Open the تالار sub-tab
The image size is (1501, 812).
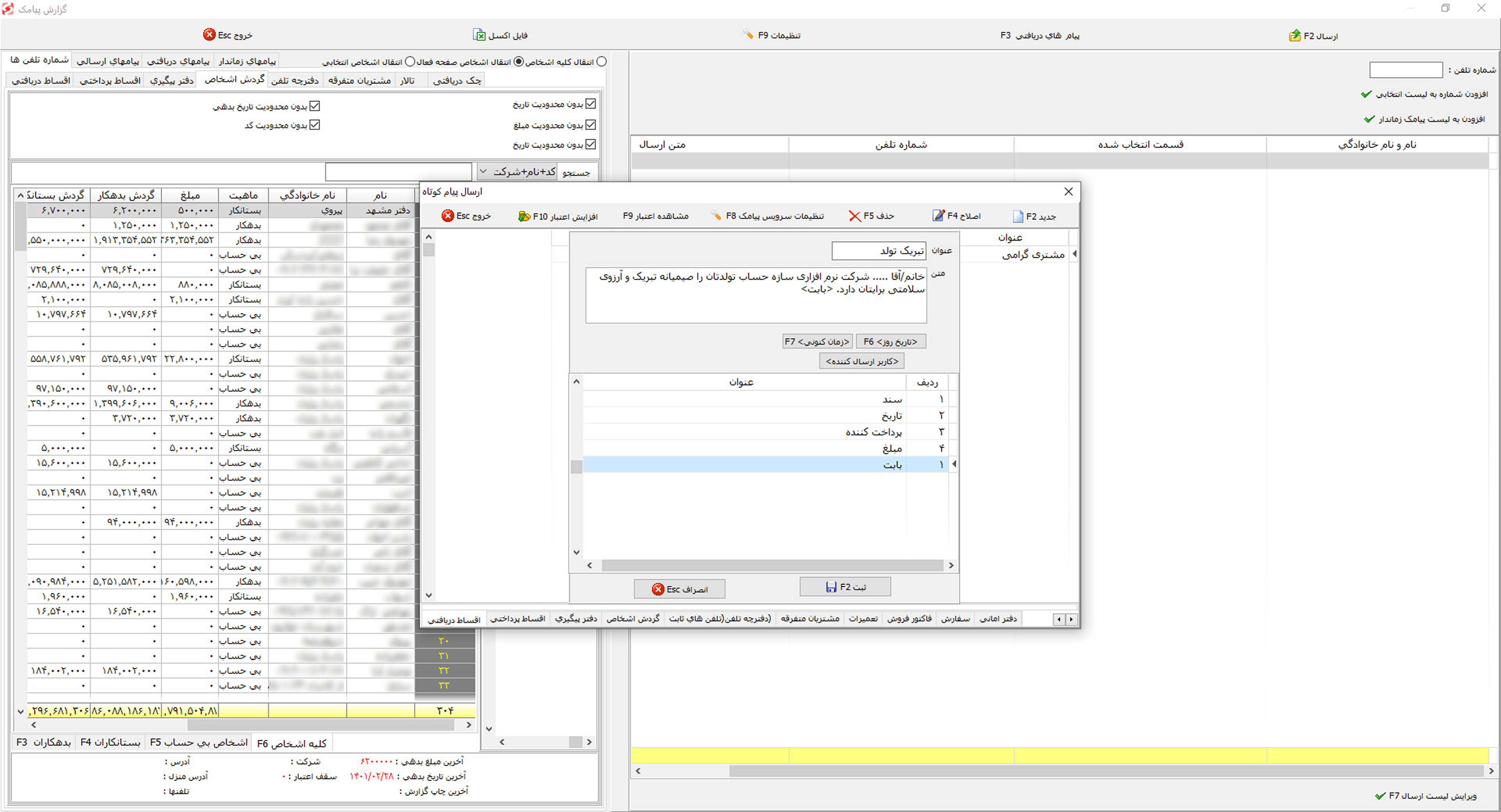click(407, 80)
